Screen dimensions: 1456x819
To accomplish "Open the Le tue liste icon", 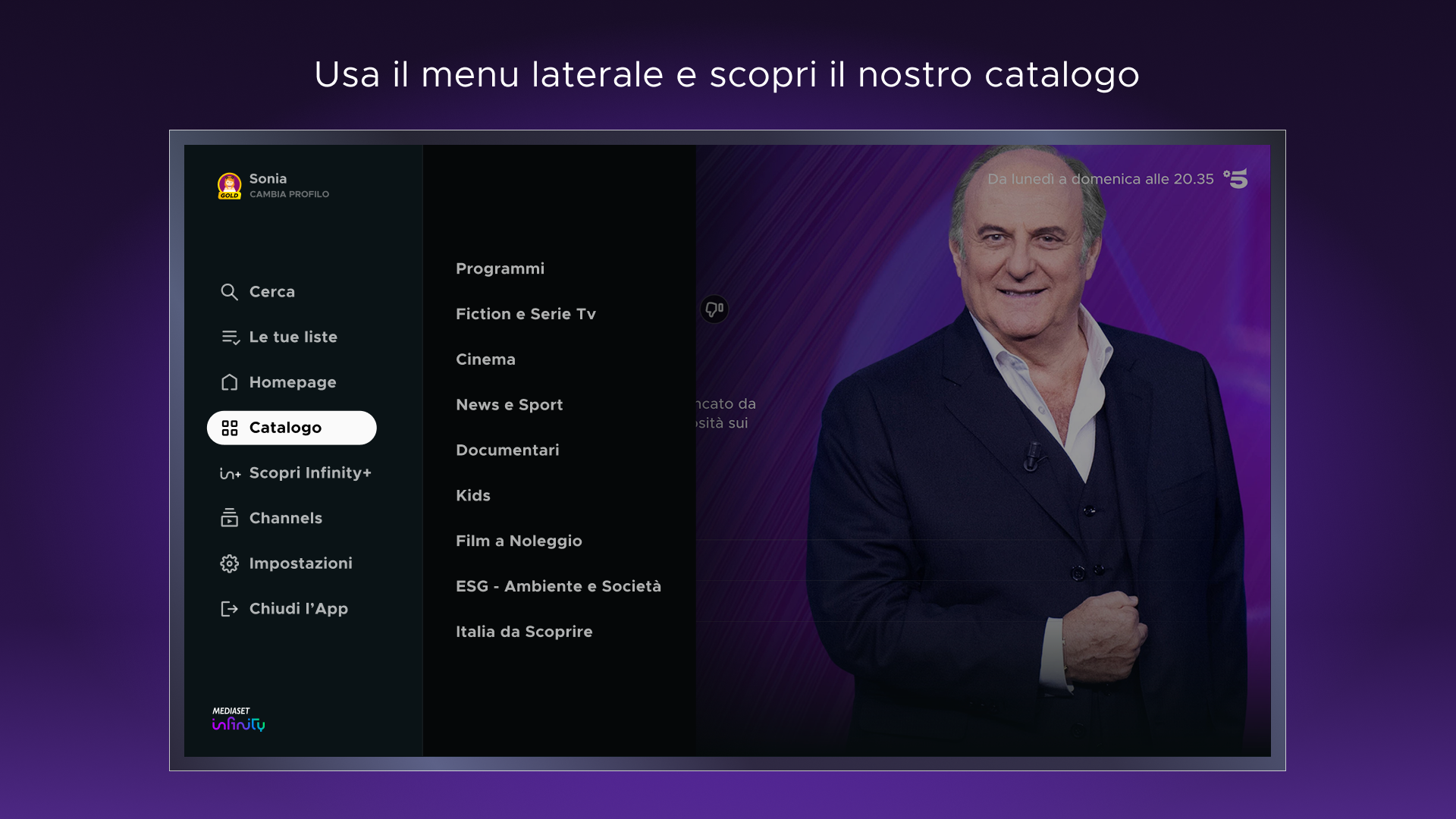I will click(230, 337).
